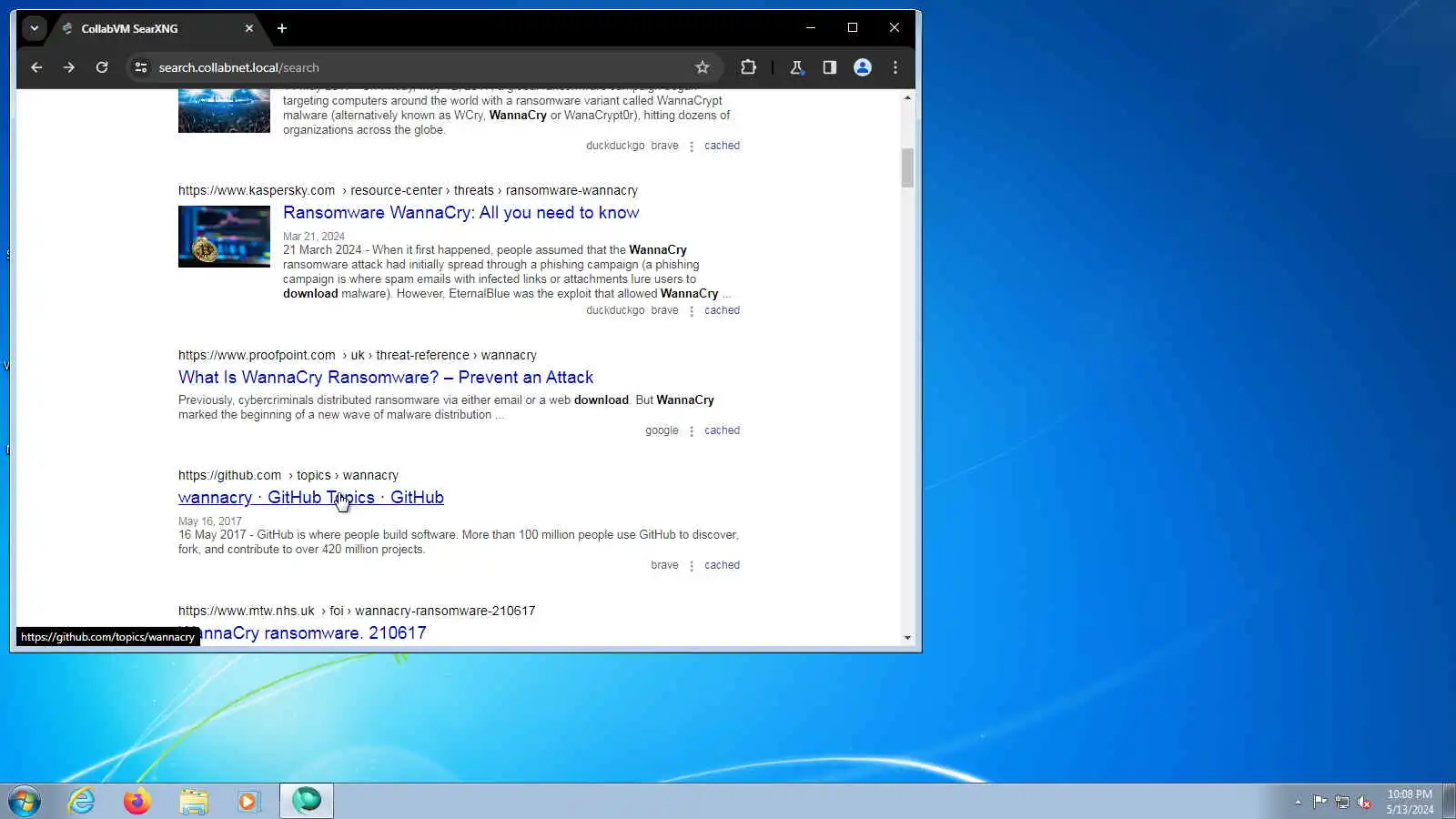The height and width of the screenshot is (819, 1456).
Task: Expand more options dots for Kaspersky result
Action: [692, 311]
